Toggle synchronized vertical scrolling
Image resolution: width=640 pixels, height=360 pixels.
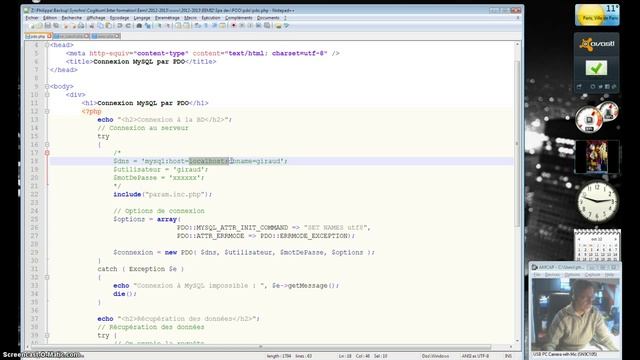point(178,26)
